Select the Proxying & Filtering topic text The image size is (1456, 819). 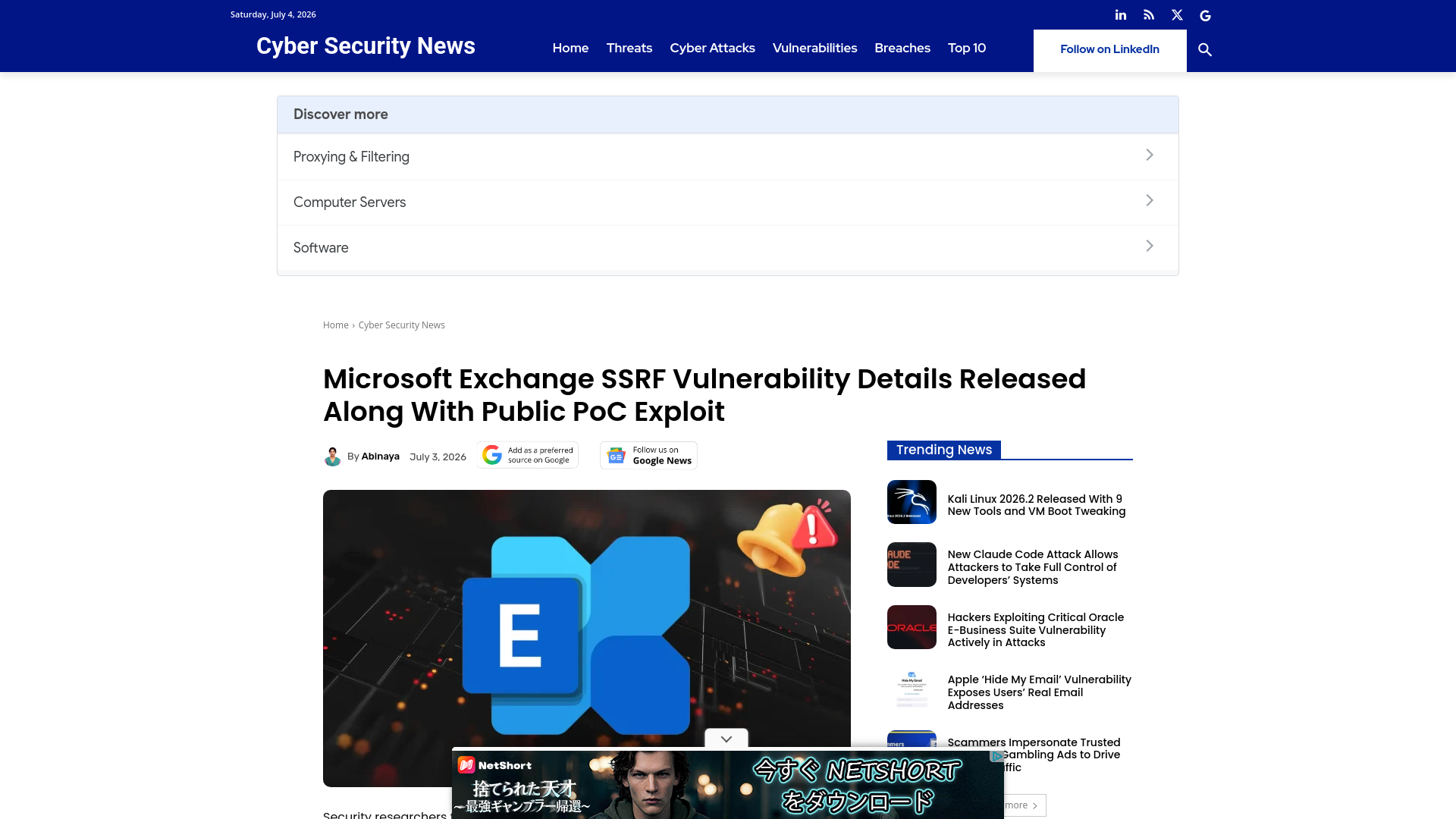pyautogui.click(x=351, y=157)
